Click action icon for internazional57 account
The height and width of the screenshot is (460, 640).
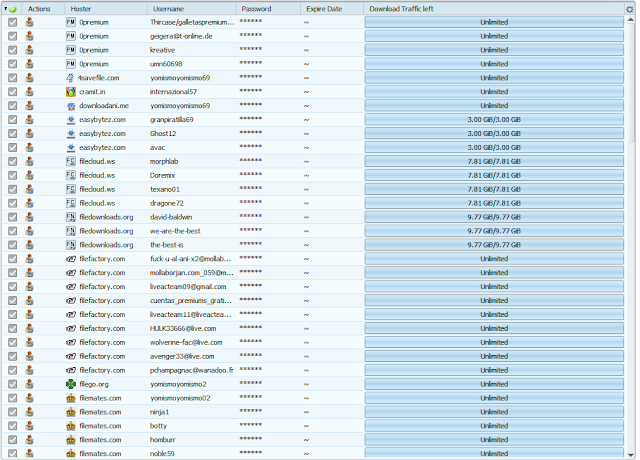(x=29, y=91)
